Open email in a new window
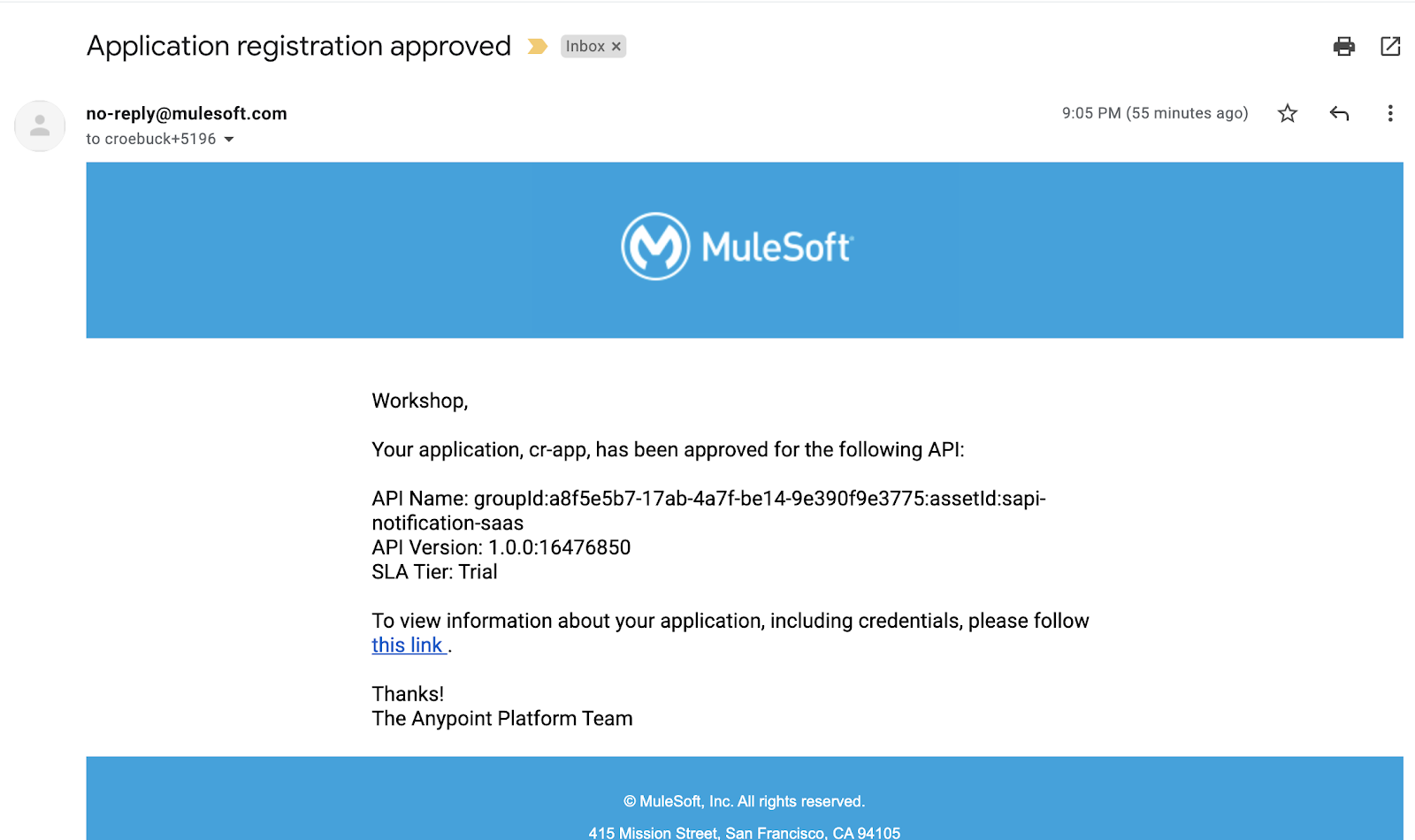The height and width of the screenshot is (840, 1415). [1390, 46]
